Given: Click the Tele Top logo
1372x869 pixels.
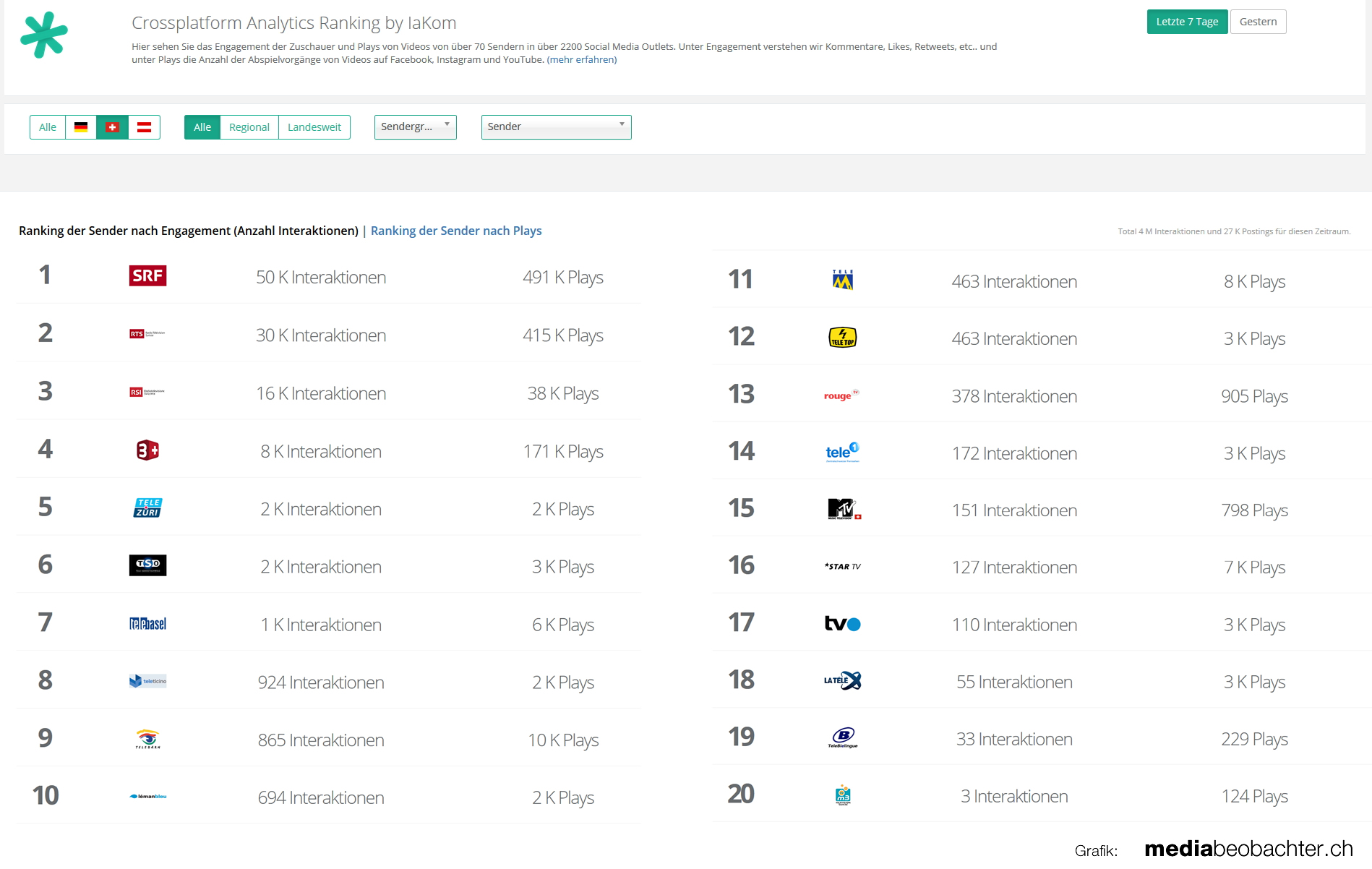Looking at the screenshot, I should 842,338.
